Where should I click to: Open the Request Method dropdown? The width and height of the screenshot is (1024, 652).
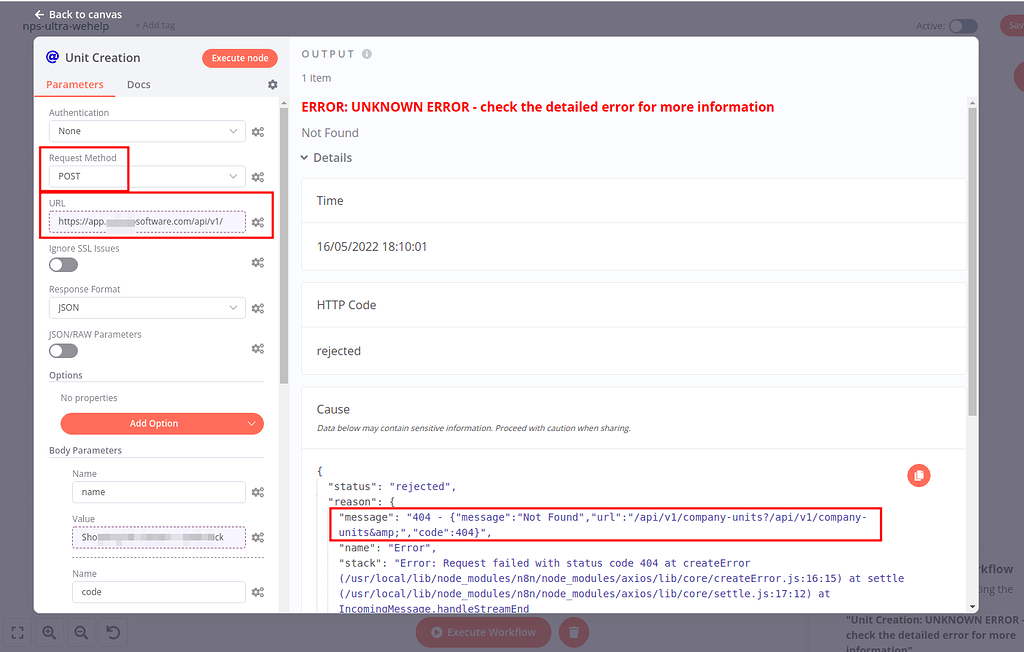[146, 177]
